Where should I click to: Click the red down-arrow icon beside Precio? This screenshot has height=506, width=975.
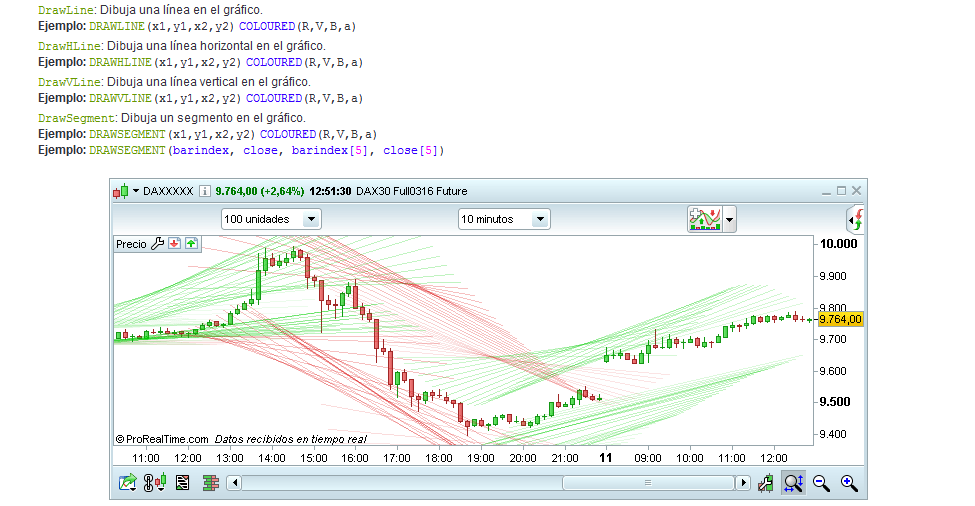coord(175,244)
